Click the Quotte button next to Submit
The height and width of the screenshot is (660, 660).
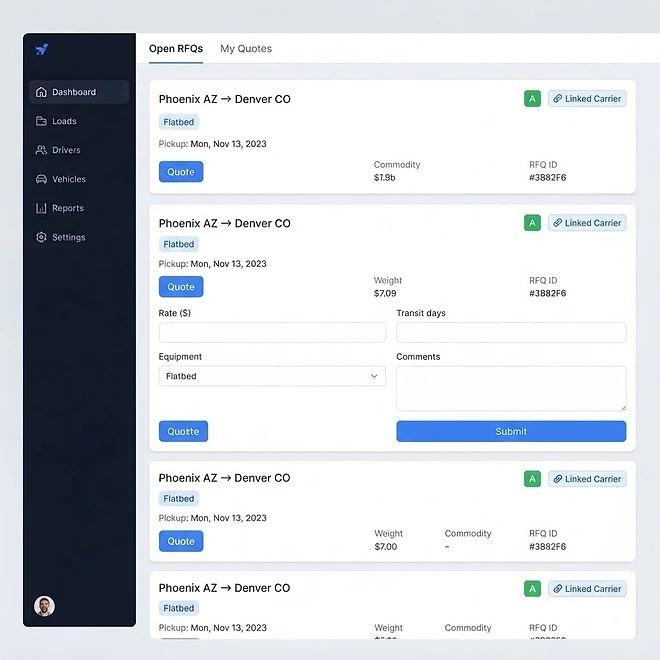pyautogui.click(x=183, y=431)
